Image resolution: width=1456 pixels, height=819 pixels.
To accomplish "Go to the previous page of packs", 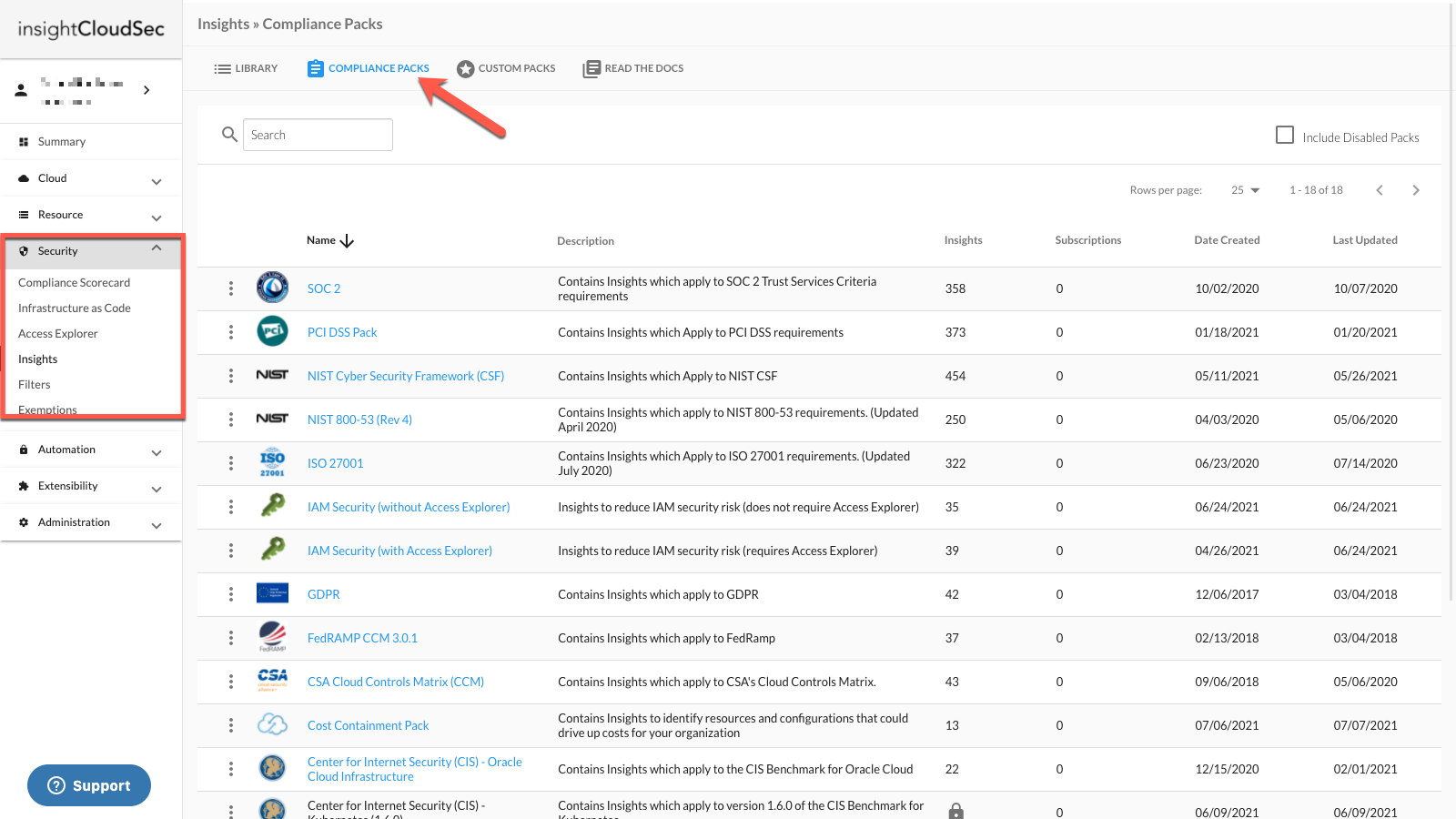I will tap(1380, 190).
